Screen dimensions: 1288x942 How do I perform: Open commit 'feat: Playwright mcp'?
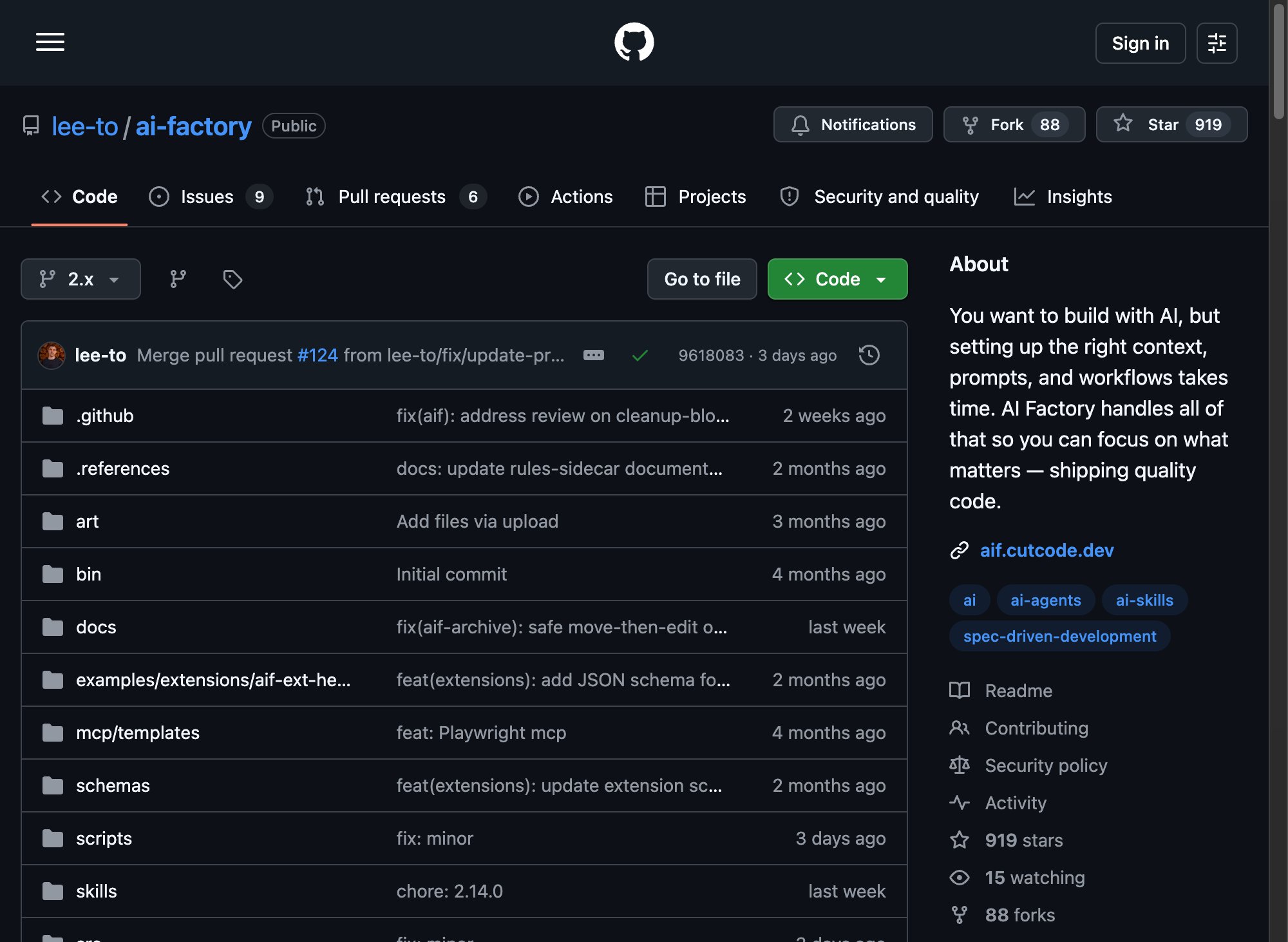point(481,733)
